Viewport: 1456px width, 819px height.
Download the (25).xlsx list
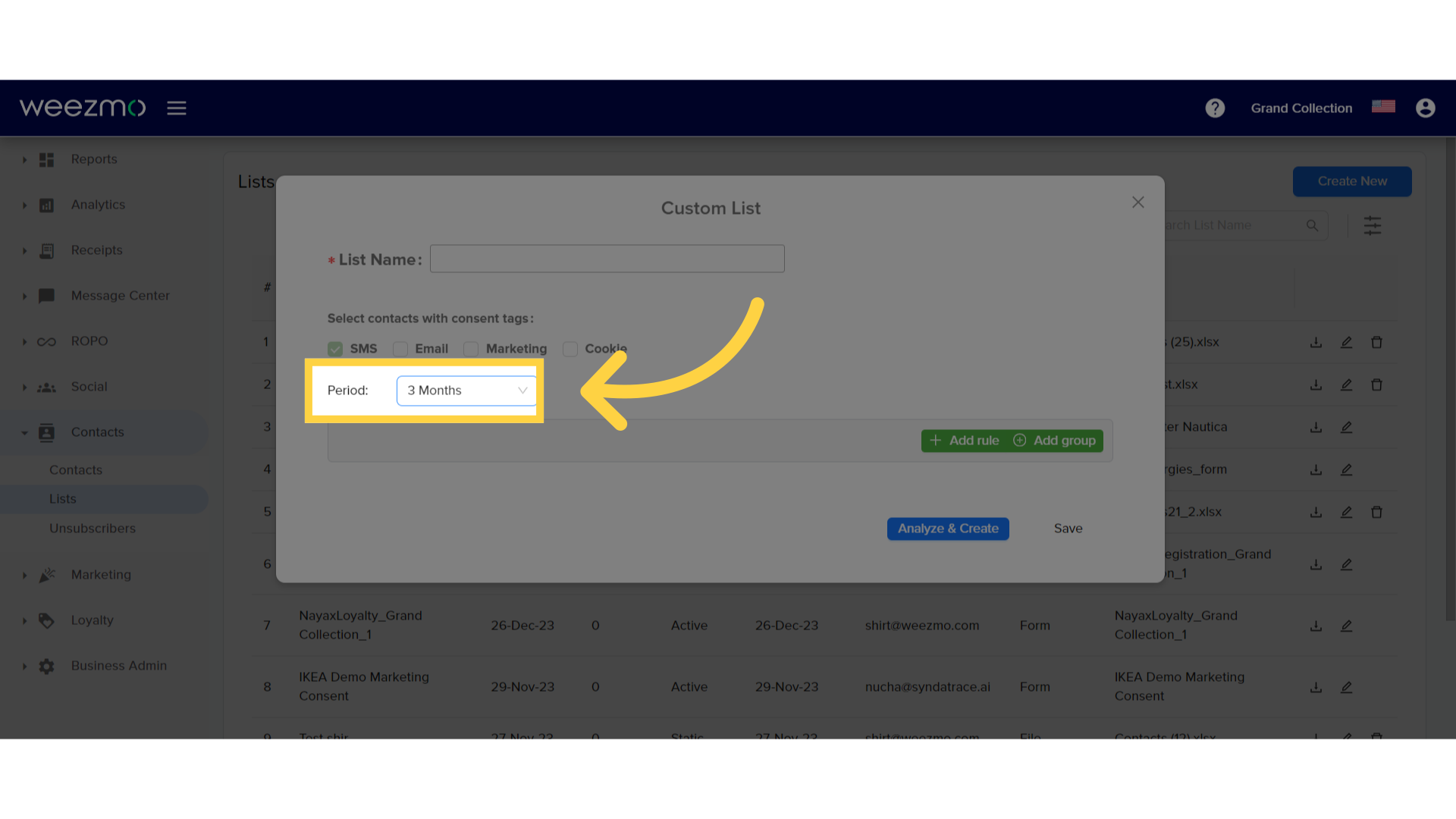pyautogui.click(x=1316, y=342)
